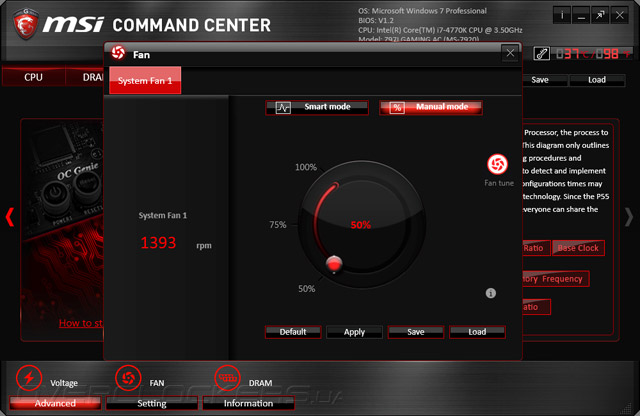Image resolution: width=640 pixels, height=416 pixels.
Task: Switch to Smart mode
Action: click(x=317, y=107)
